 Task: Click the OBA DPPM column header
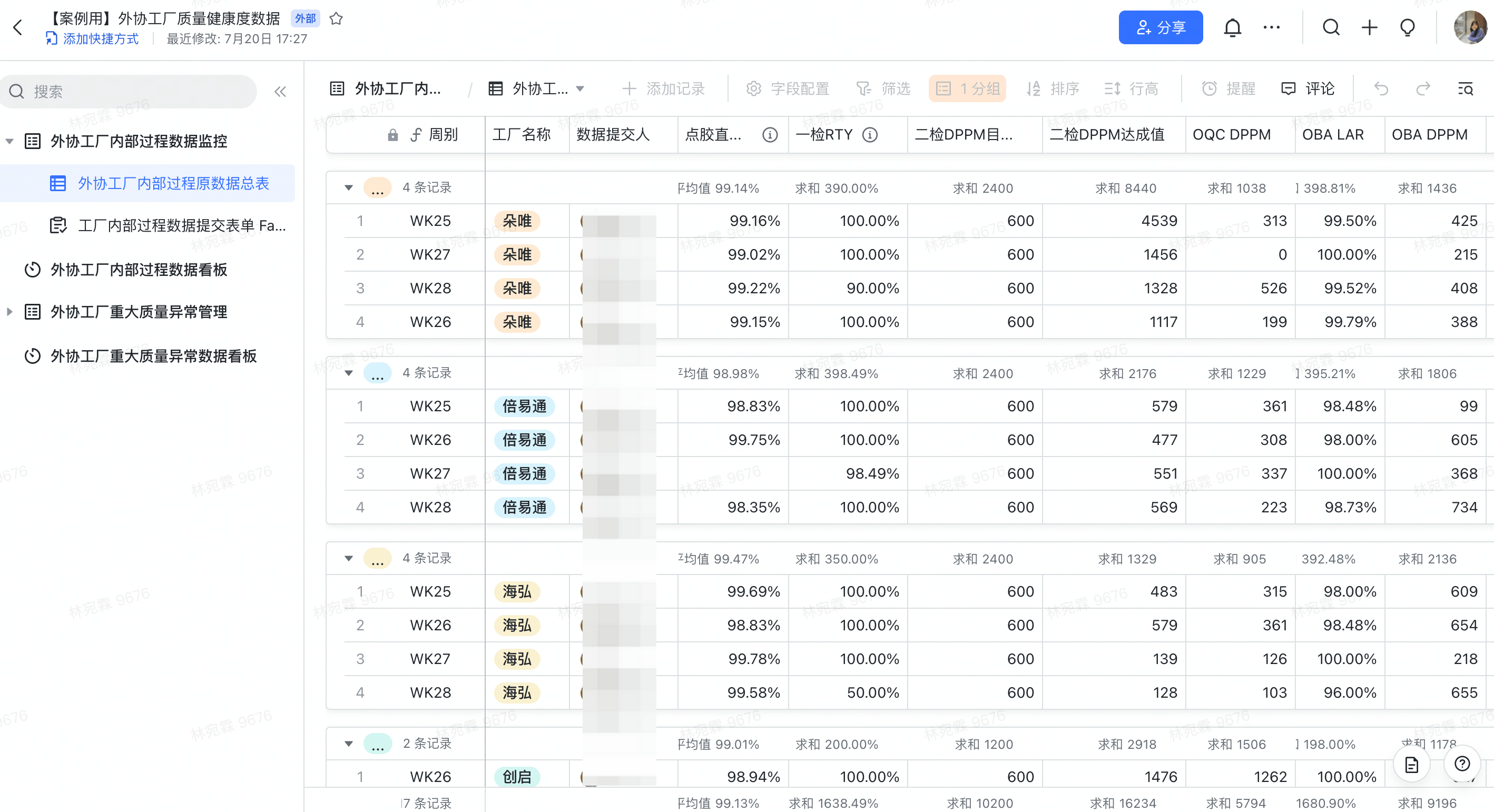[1435, 134]
